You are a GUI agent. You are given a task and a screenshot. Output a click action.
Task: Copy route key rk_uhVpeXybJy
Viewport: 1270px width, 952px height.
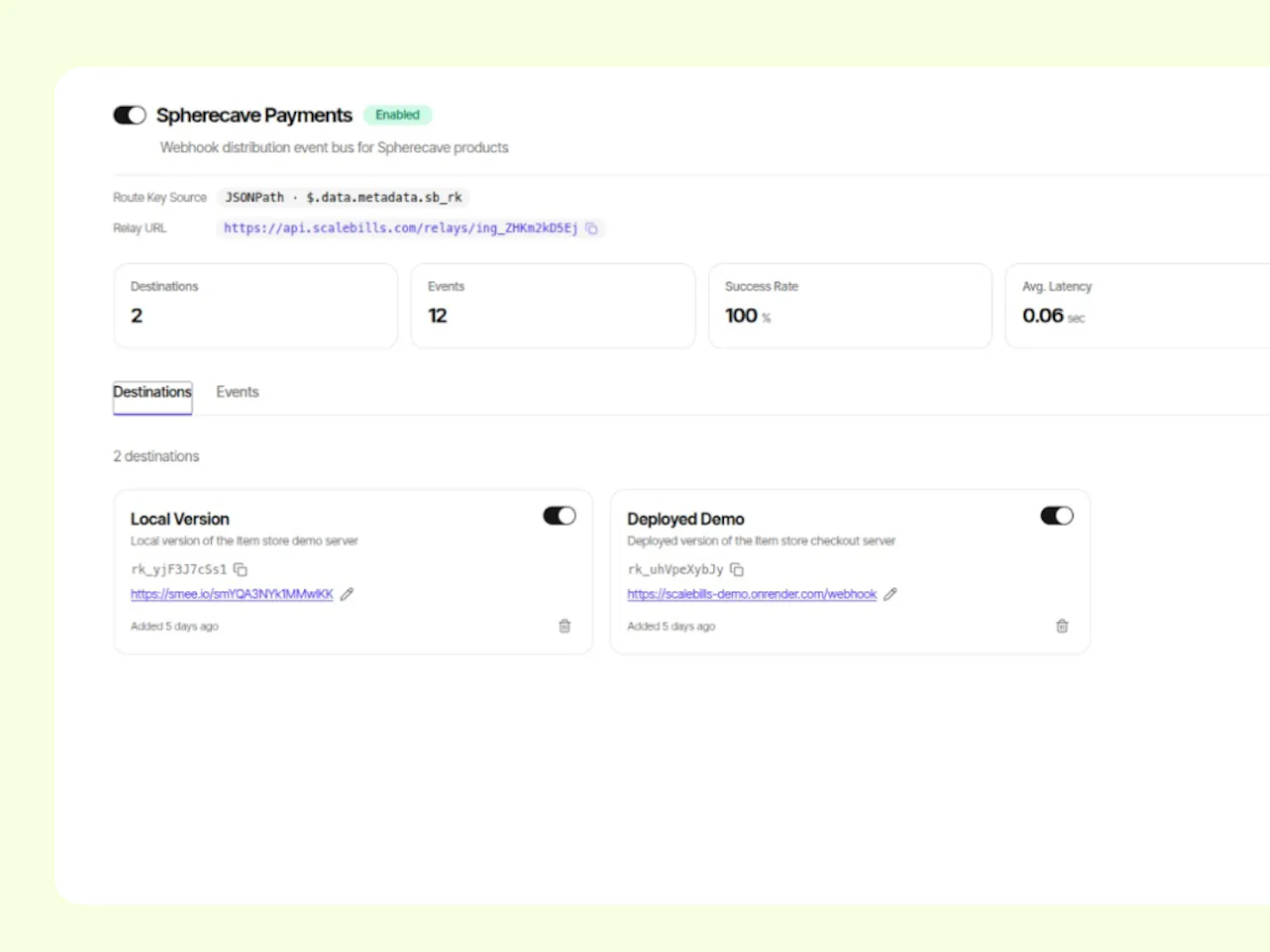click(737, 570)
